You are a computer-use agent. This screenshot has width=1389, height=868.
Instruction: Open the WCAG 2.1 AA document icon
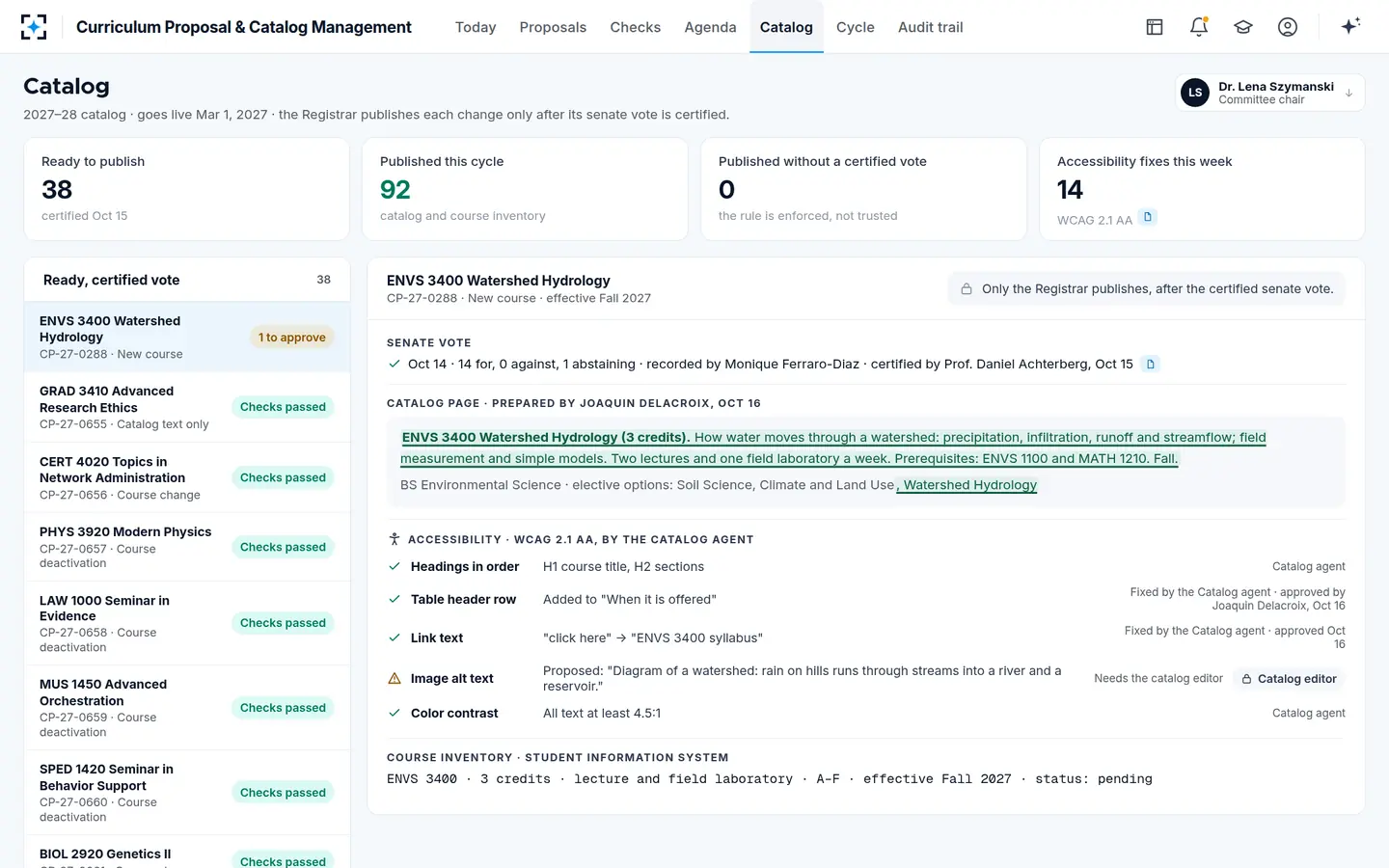[x=1148, y=218]
